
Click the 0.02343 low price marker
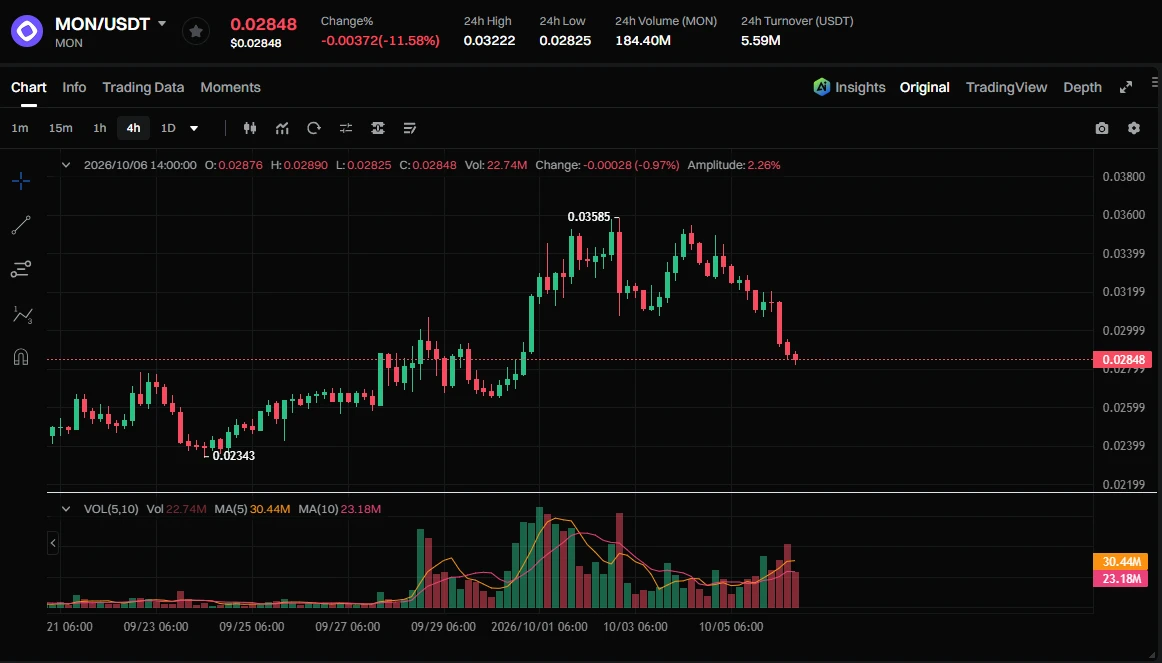point(233,456)
